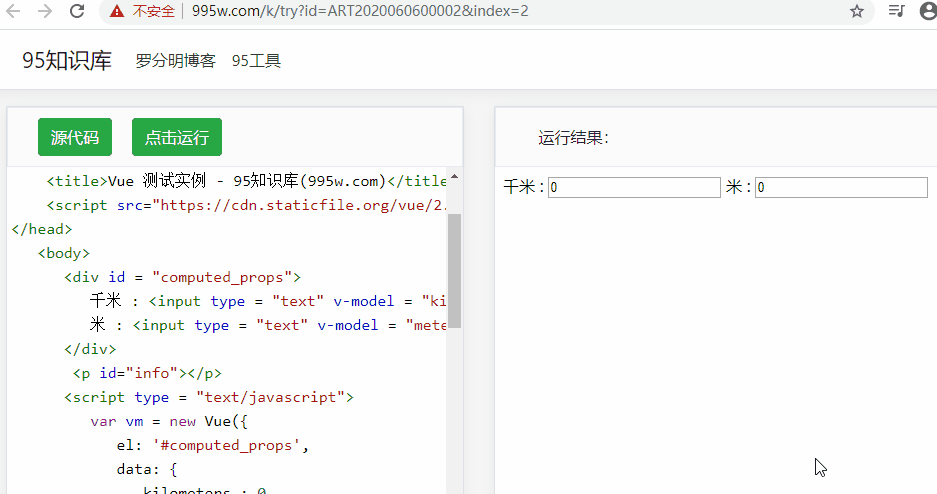937x494 pixels.
Task: Focus the 米 input field
Action: (841, 187)
